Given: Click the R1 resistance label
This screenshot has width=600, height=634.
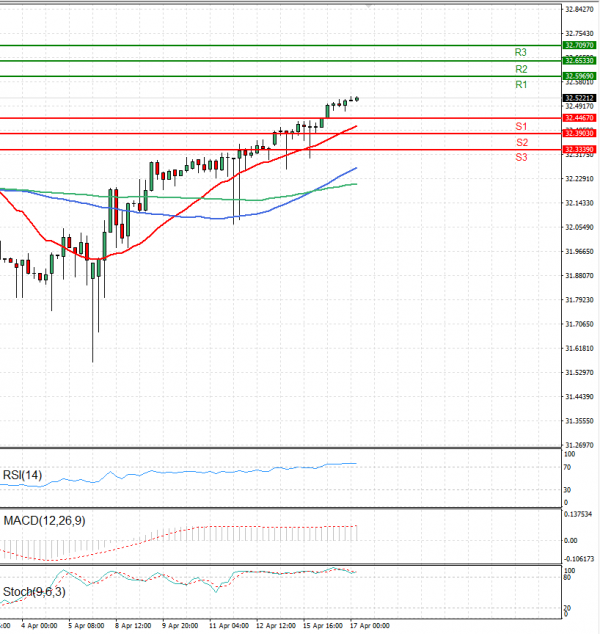Looking at the screenshot, I should [x=521, y=85].
